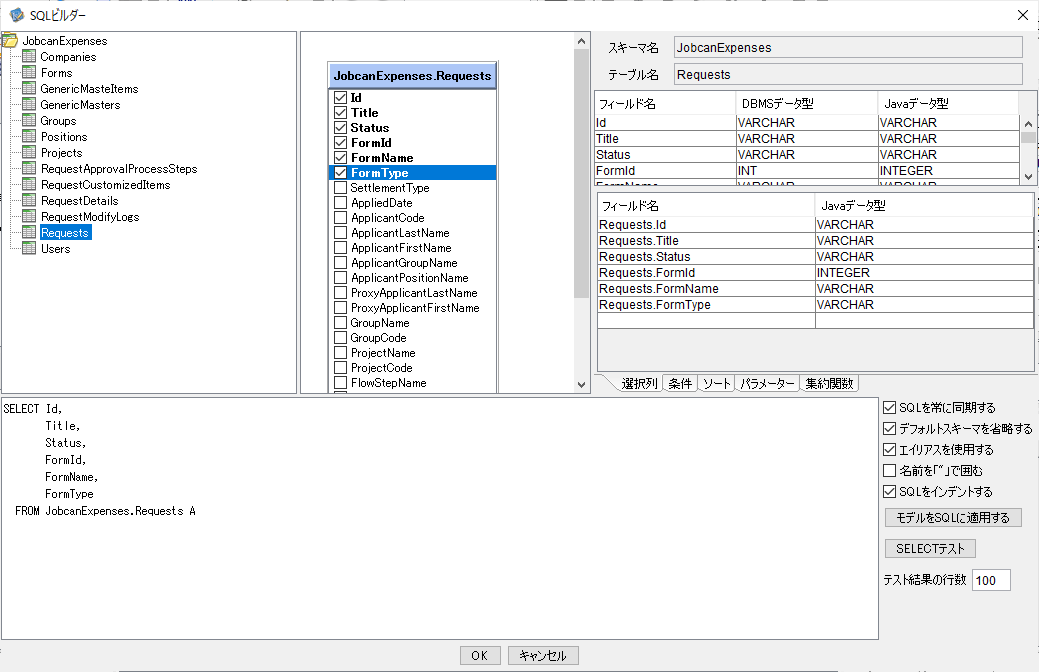This screenshot has height=672, width=1039.
Task: Toggle SQLをインデントする checkbox
Action: click(890, 492)
